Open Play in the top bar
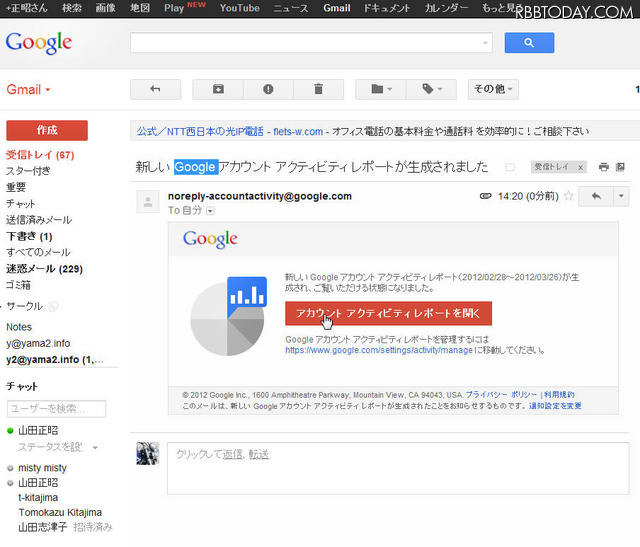This screenshot has height=547, width=640. [174, 8]
